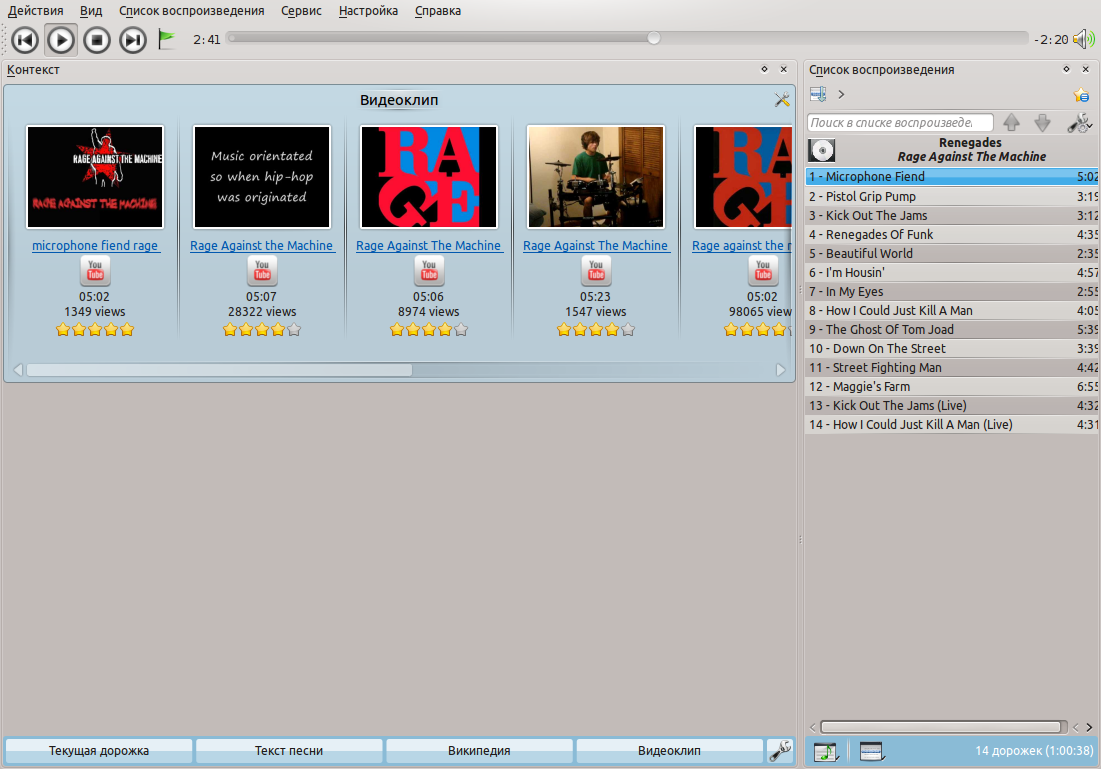Select track '12 - Maggie's Farm'
The height and width of the screenshot is (769, 1101).
point(952,386)
